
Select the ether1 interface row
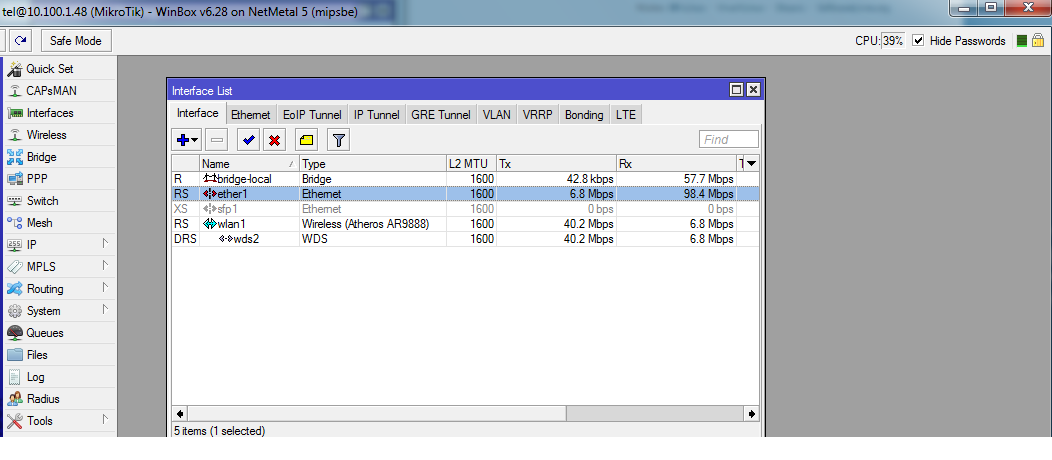[x=466, y=194]
